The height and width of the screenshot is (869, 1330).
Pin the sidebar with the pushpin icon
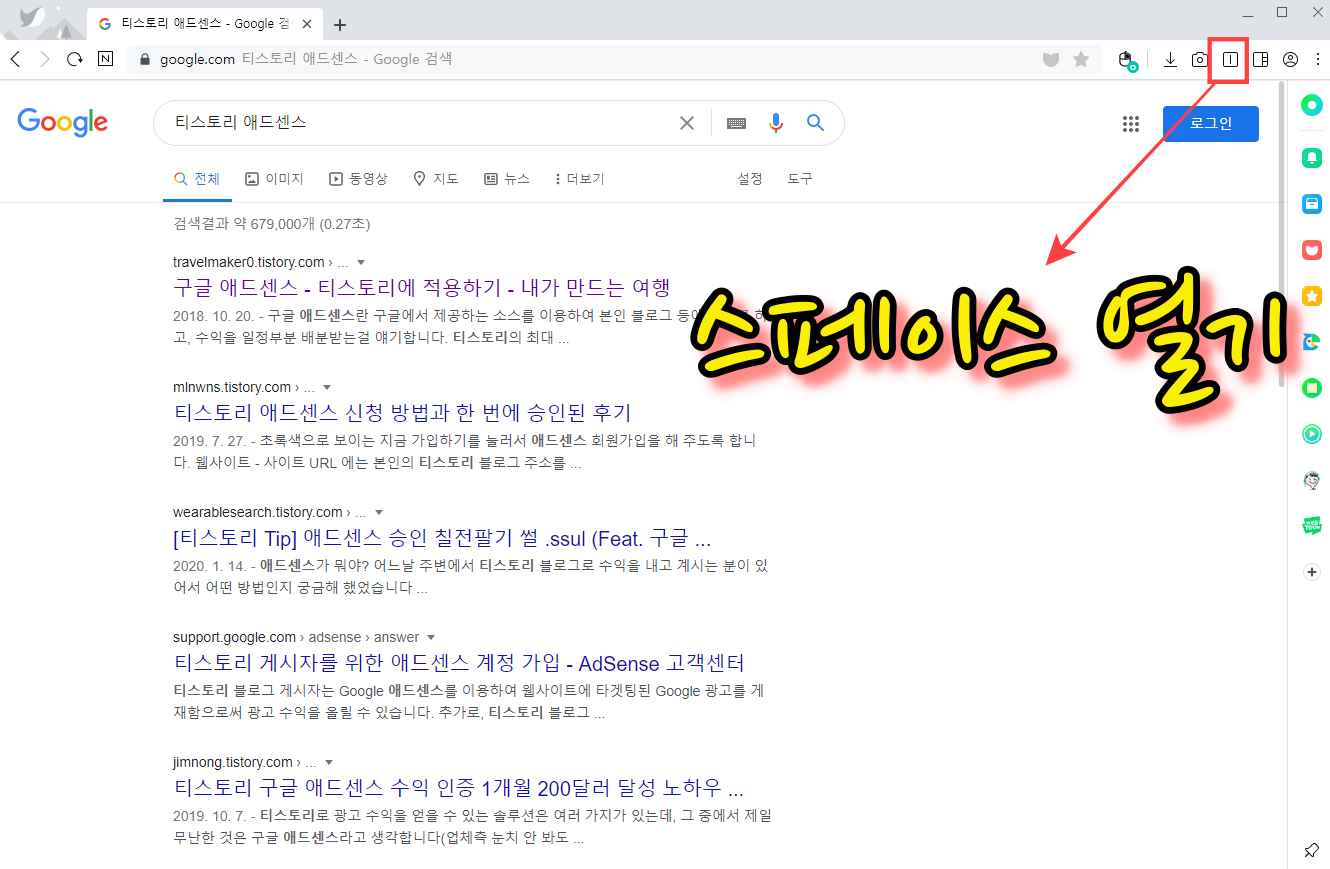click(x=1312, y=850)
